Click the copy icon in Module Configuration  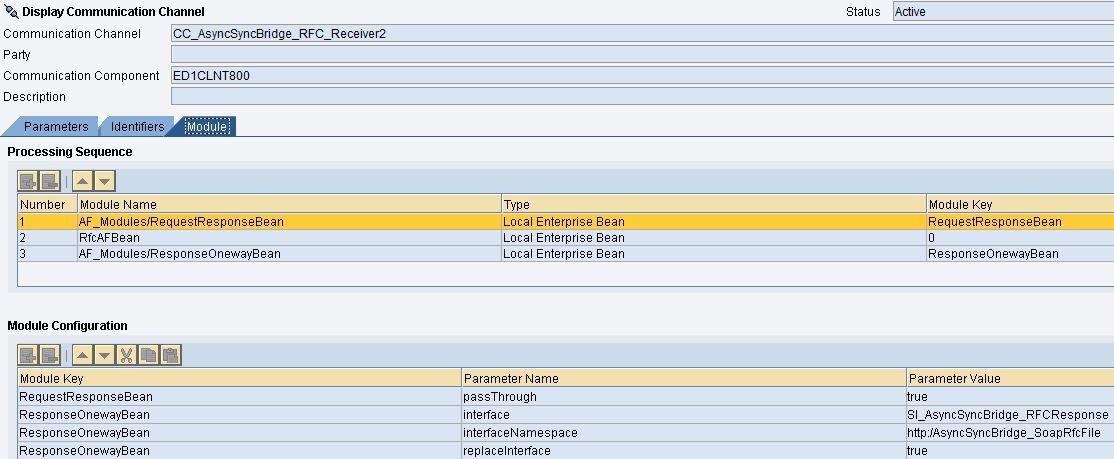148,355
